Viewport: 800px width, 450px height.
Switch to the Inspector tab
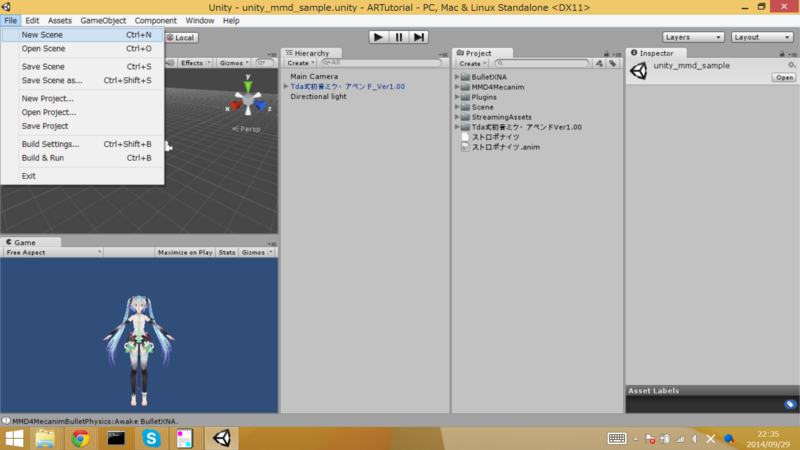pos(656,53)
